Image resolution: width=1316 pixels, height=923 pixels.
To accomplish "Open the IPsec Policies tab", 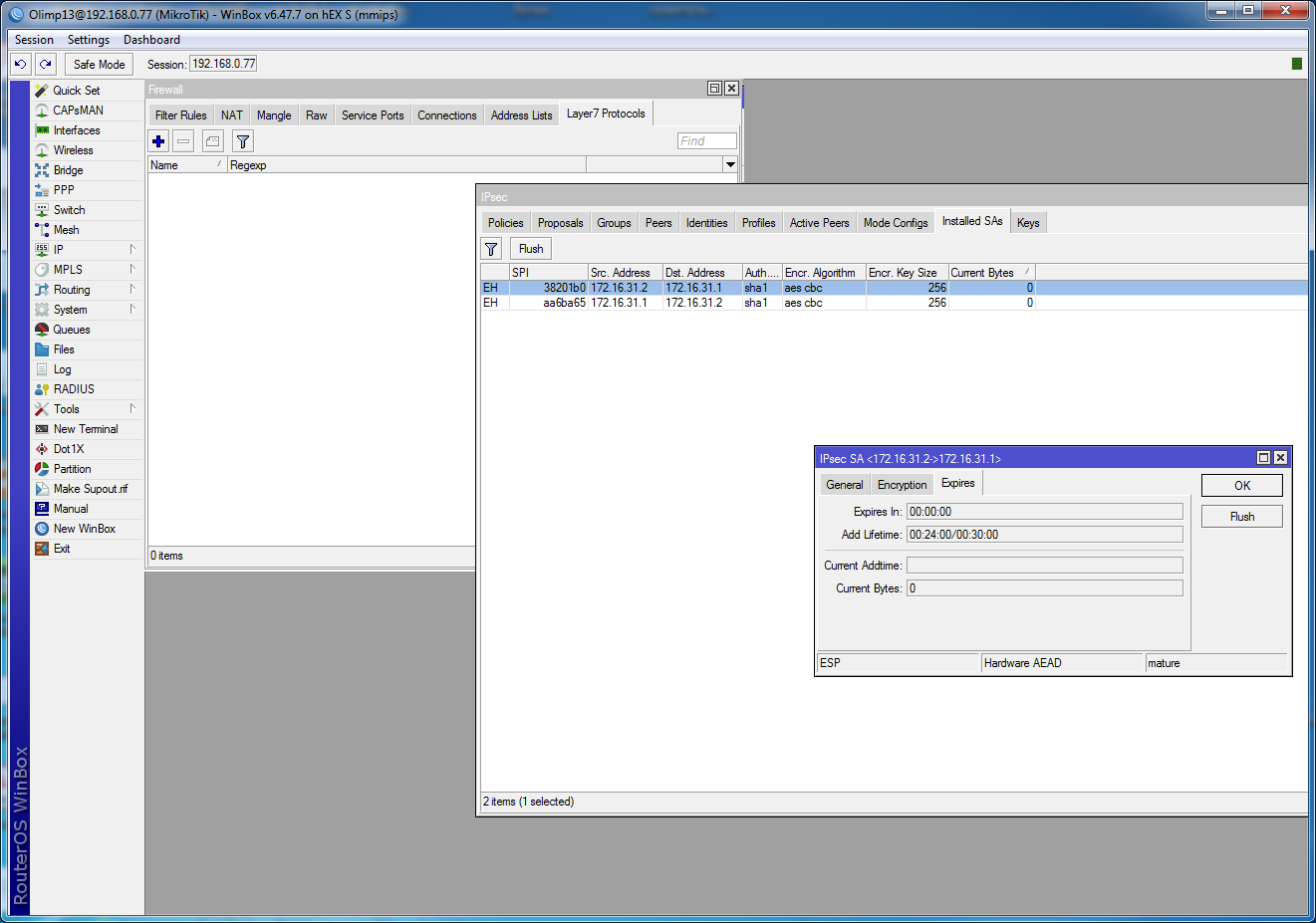I will (x=506, y=223).
